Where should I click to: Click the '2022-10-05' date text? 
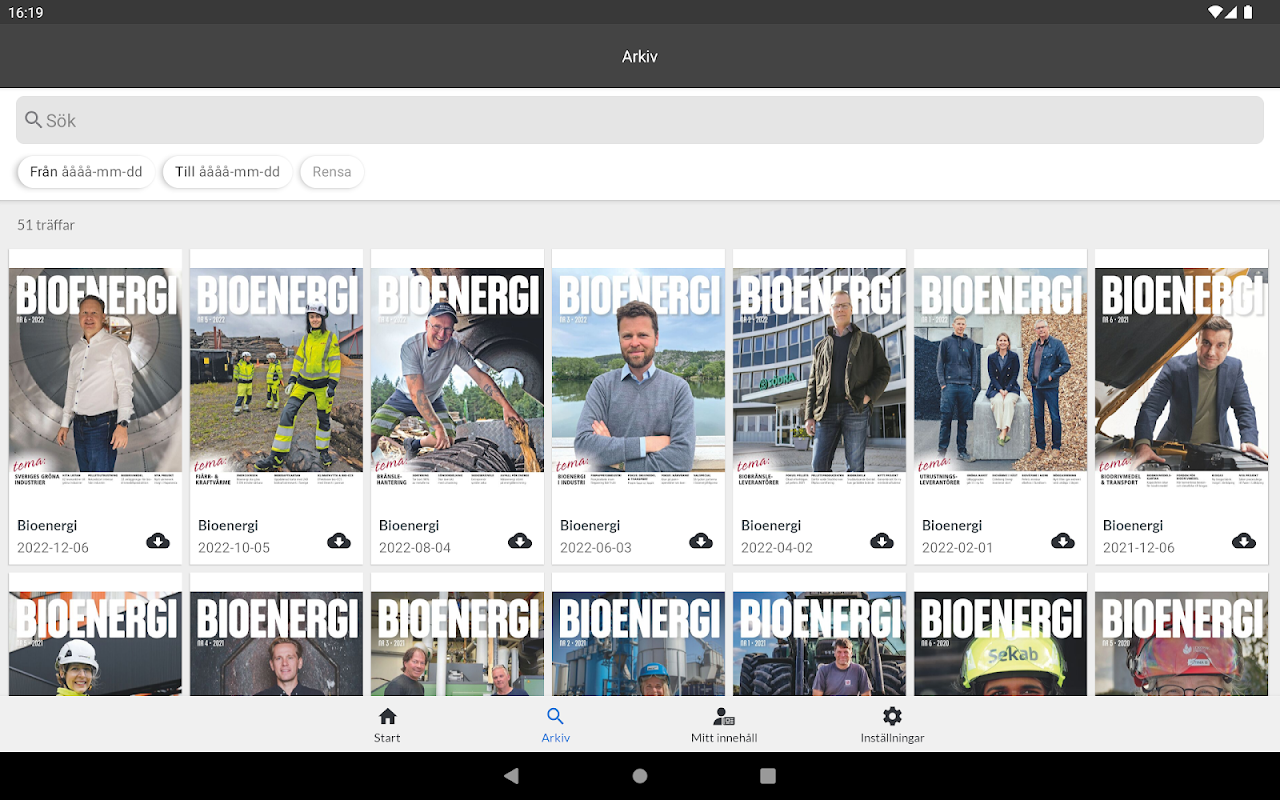(234, 548)
